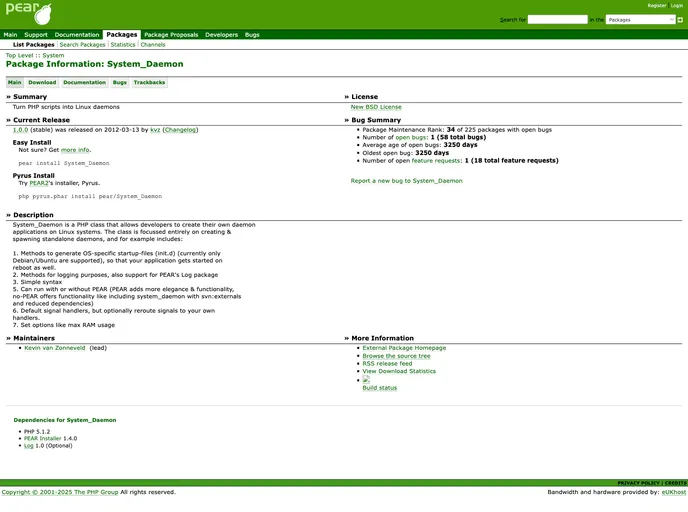Screen dimensions: 688x512
Task: Open the New BSD License link
Action: (x=376, y=107)
